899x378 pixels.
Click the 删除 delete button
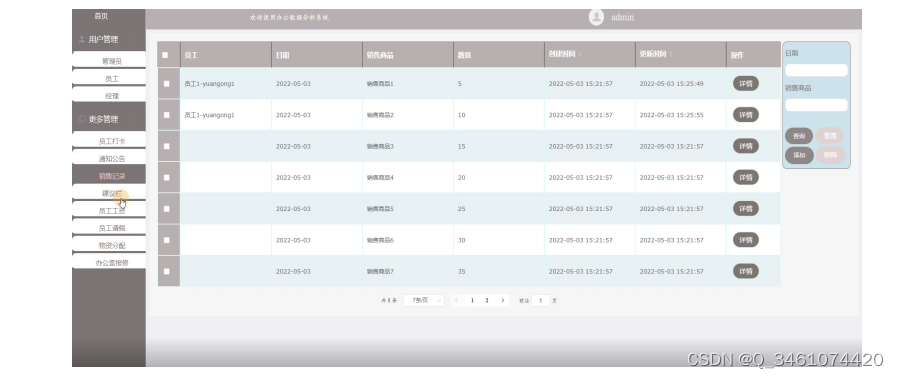click(x=830, y=155)
